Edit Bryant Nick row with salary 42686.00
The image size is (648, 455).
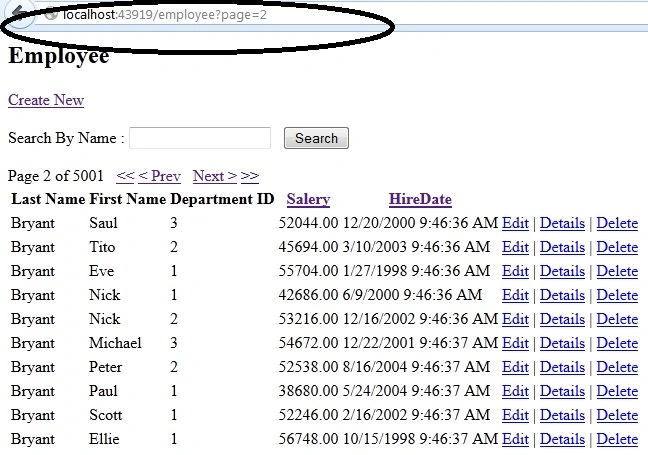click(x=515, y=295)
